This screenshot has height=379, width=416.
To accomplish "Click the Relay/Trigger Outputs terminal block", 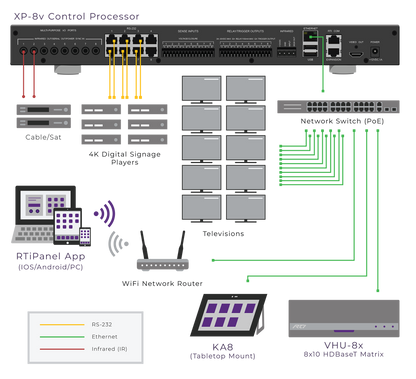I will 246,52.
